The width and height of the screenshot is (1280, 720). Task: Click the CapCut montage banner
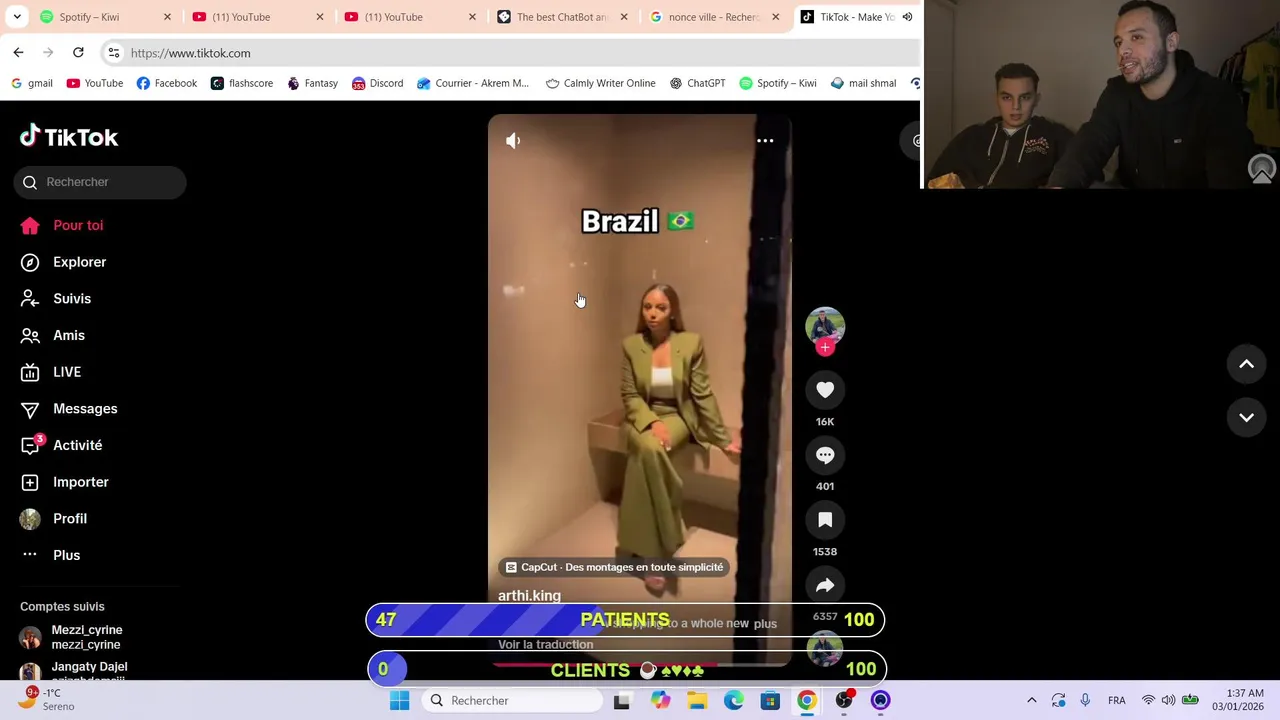click(x=613, y=567)
